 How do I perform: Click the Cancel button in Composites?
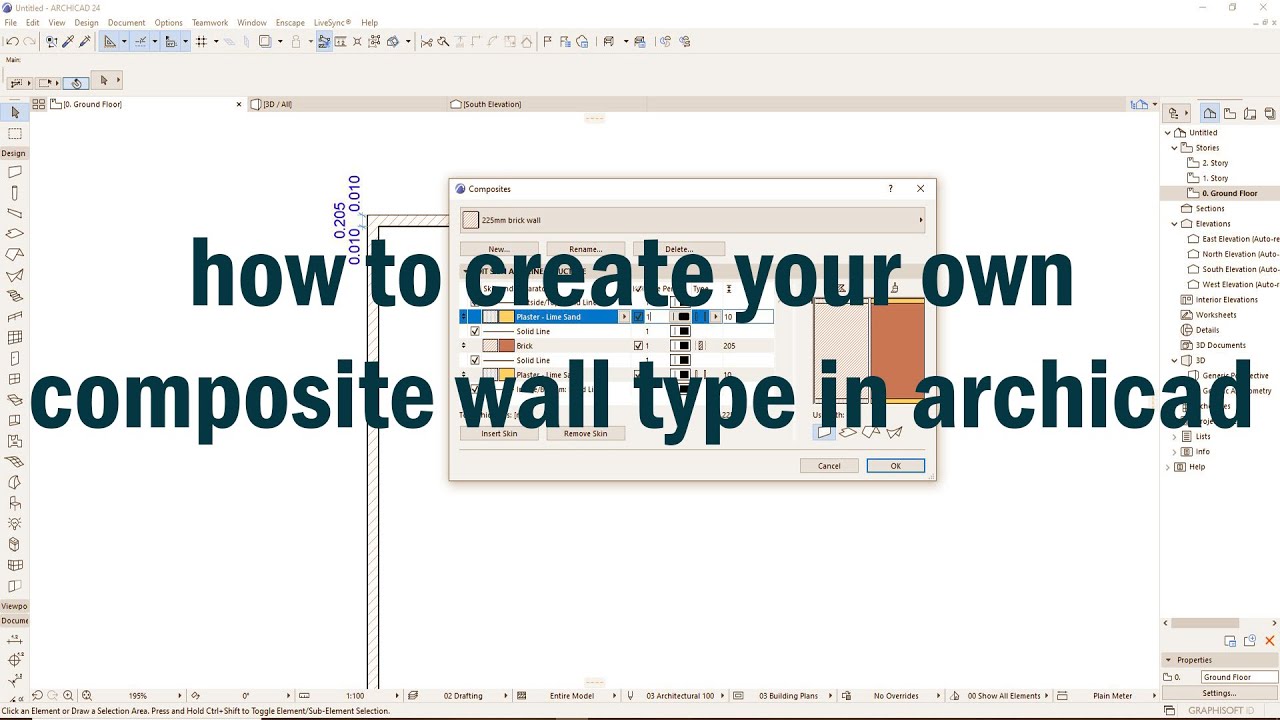[x=829, y=466]
